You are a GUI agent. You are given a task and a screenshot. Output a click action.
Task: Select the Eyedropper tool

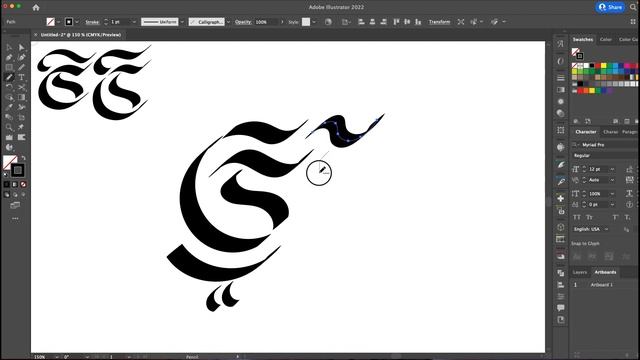(x=9, y=107)
